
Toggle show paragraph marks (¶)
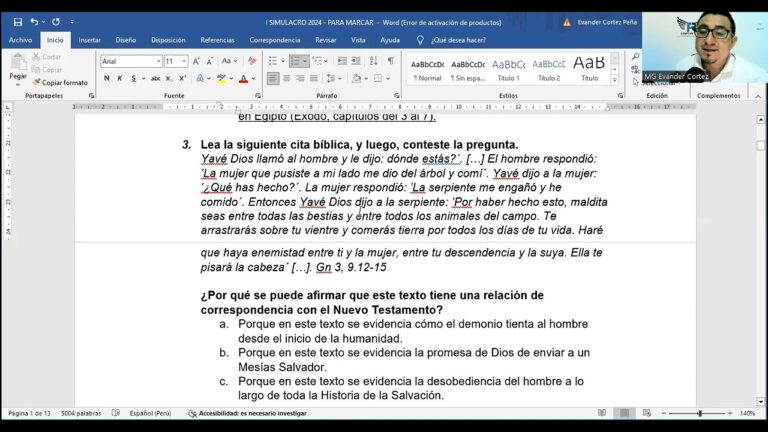click(390, 61)
